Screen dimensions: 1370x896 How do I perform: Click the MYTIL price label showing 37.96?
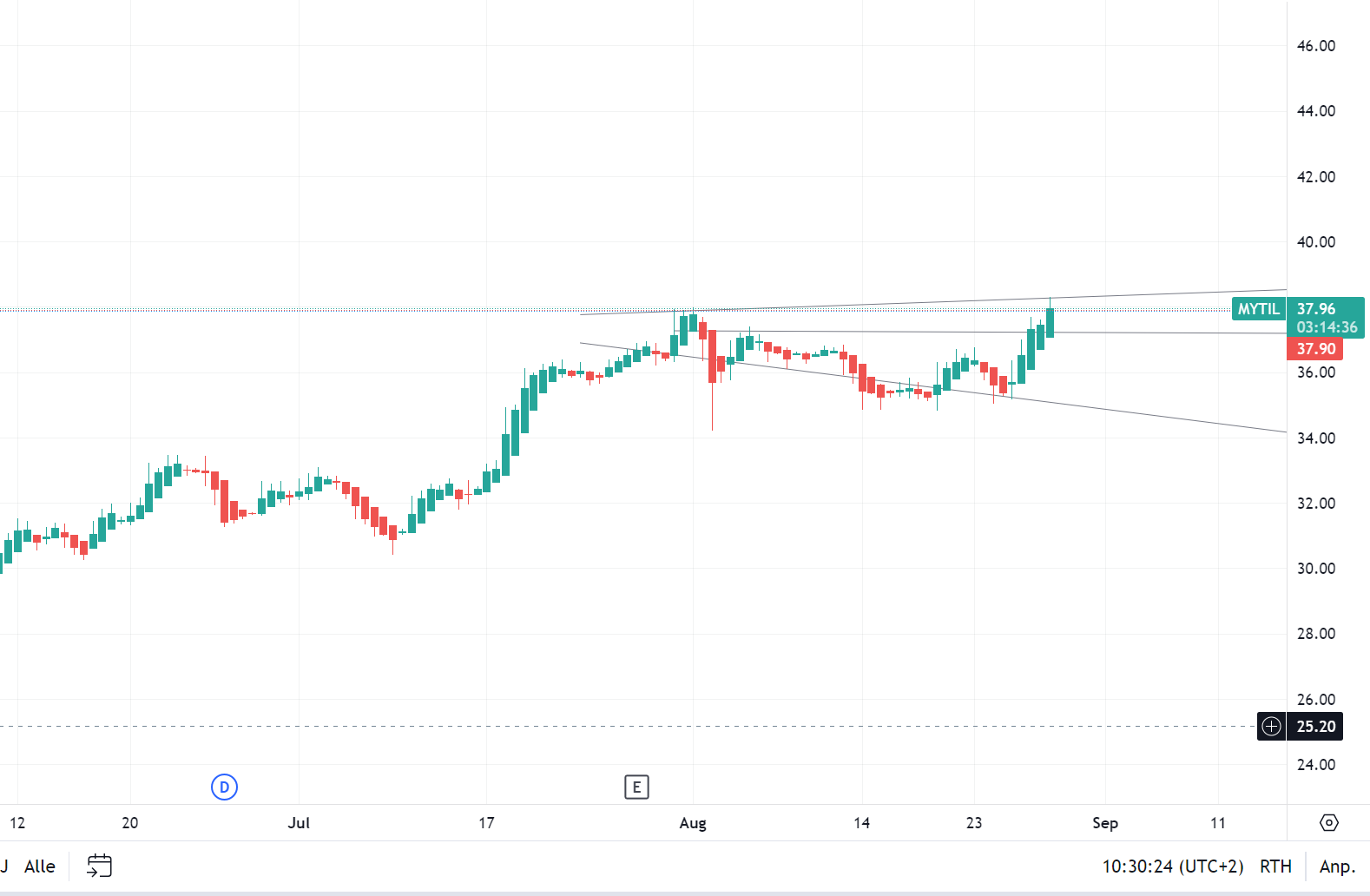point(1313,308)
